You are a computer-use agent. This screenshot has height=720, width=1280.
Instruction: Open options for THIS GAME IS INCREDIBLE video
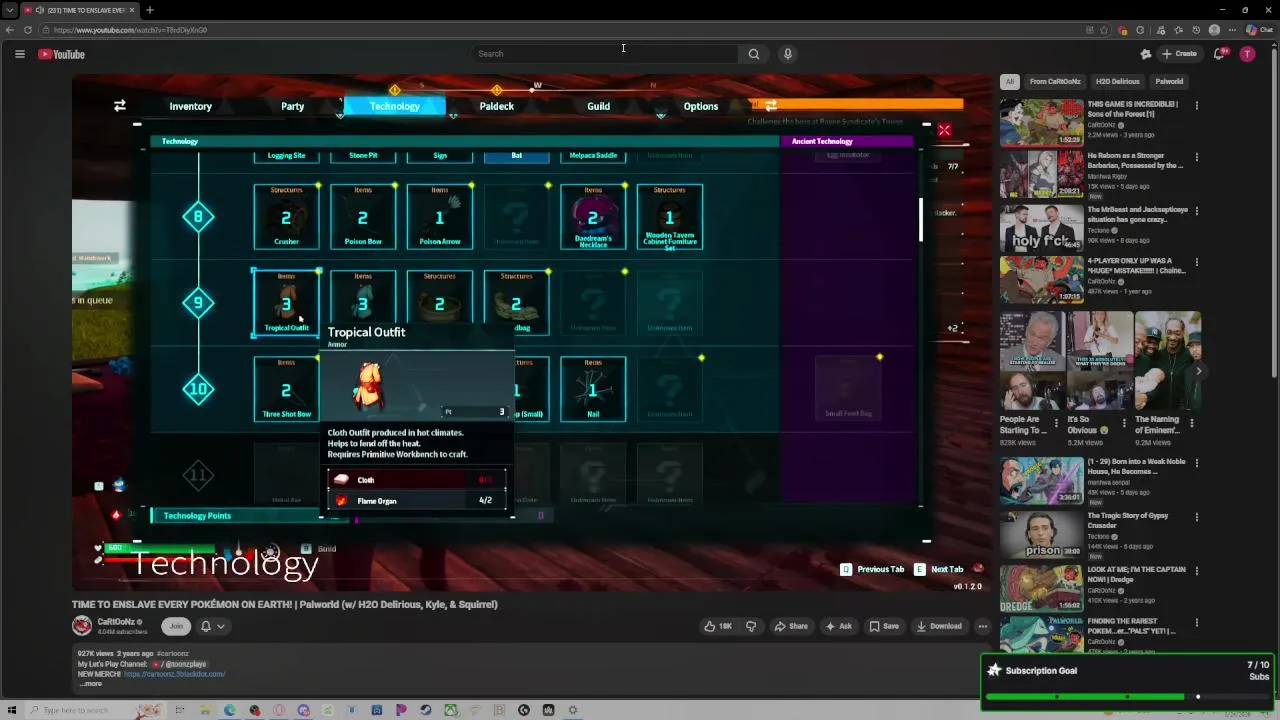point(1196,105)
